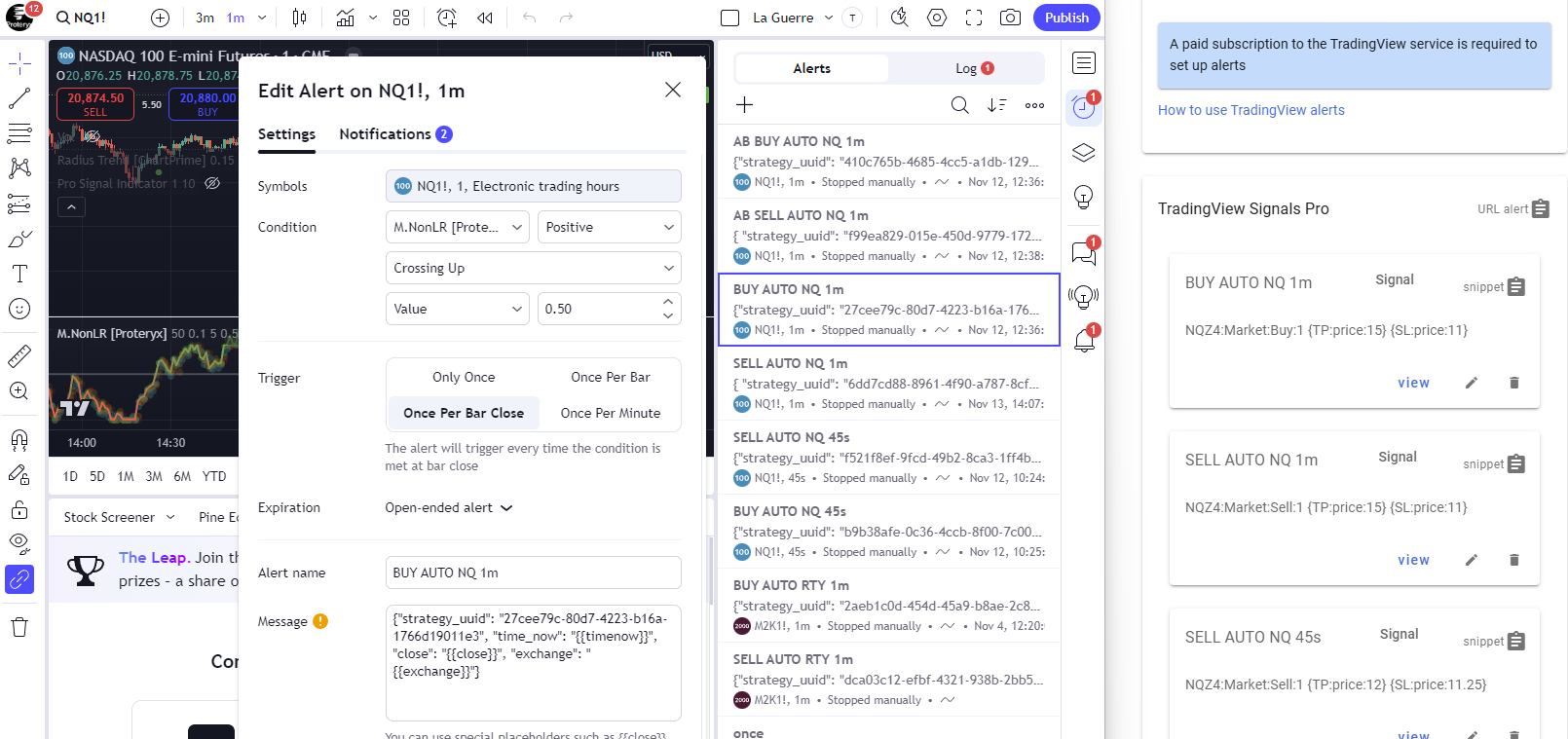Open chart settings gear icon

click(937, 18)
